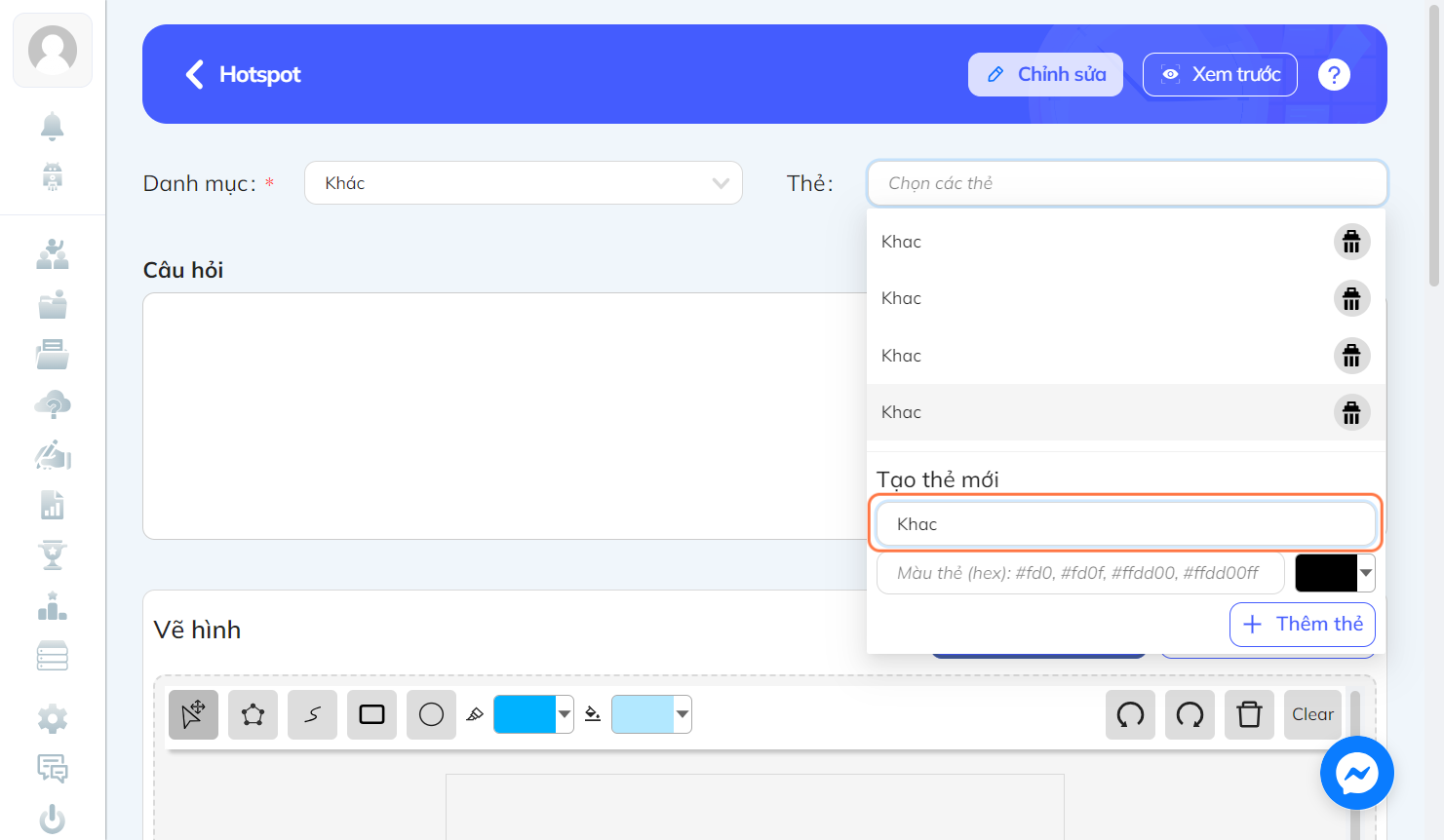This screenshot has height=840, width=1444.
Task: Pick the light blue fill color swatch
Action: (x=643, y=714)
